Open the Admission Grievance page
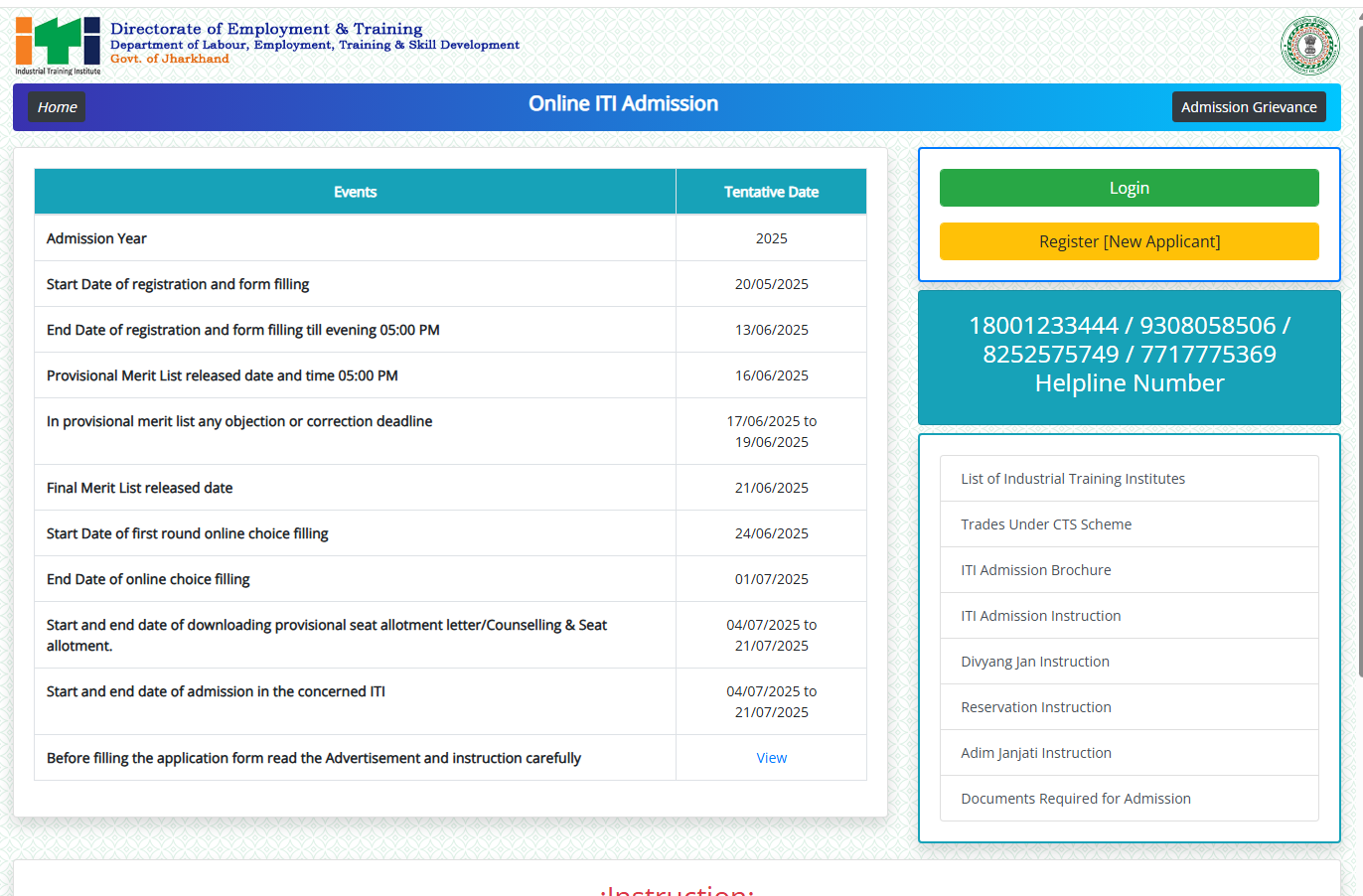Screen dimensions: 1363x896 (1248, 107)
